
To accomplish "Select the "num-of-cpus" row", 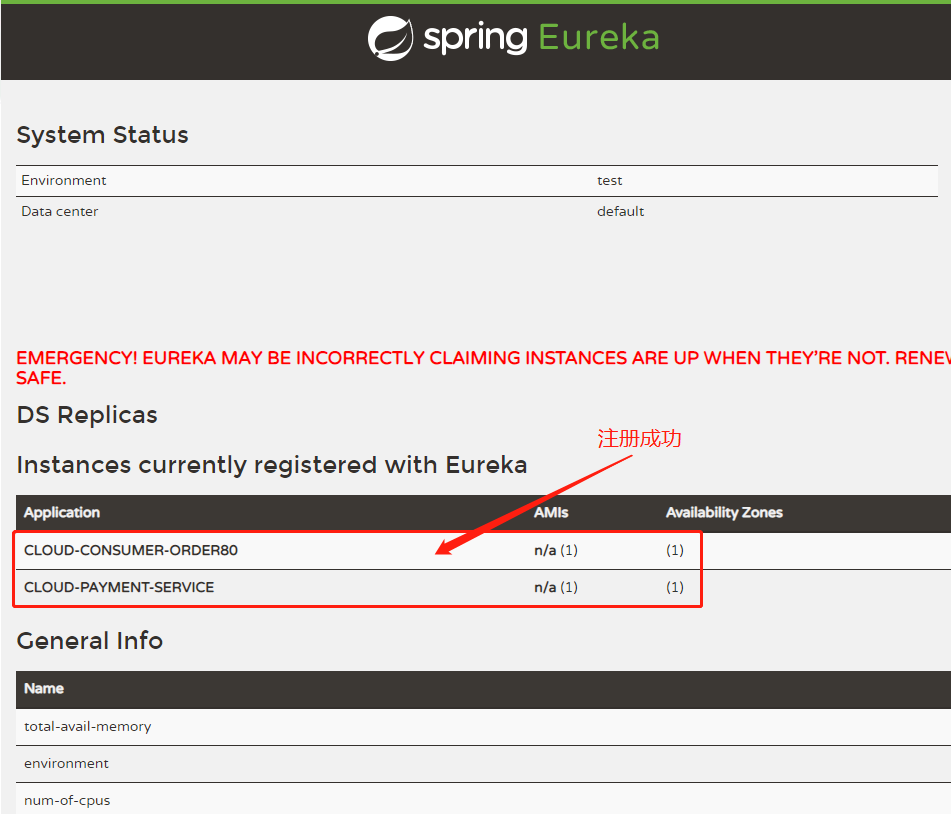I will pyautogui.click(x=483, y=798).
